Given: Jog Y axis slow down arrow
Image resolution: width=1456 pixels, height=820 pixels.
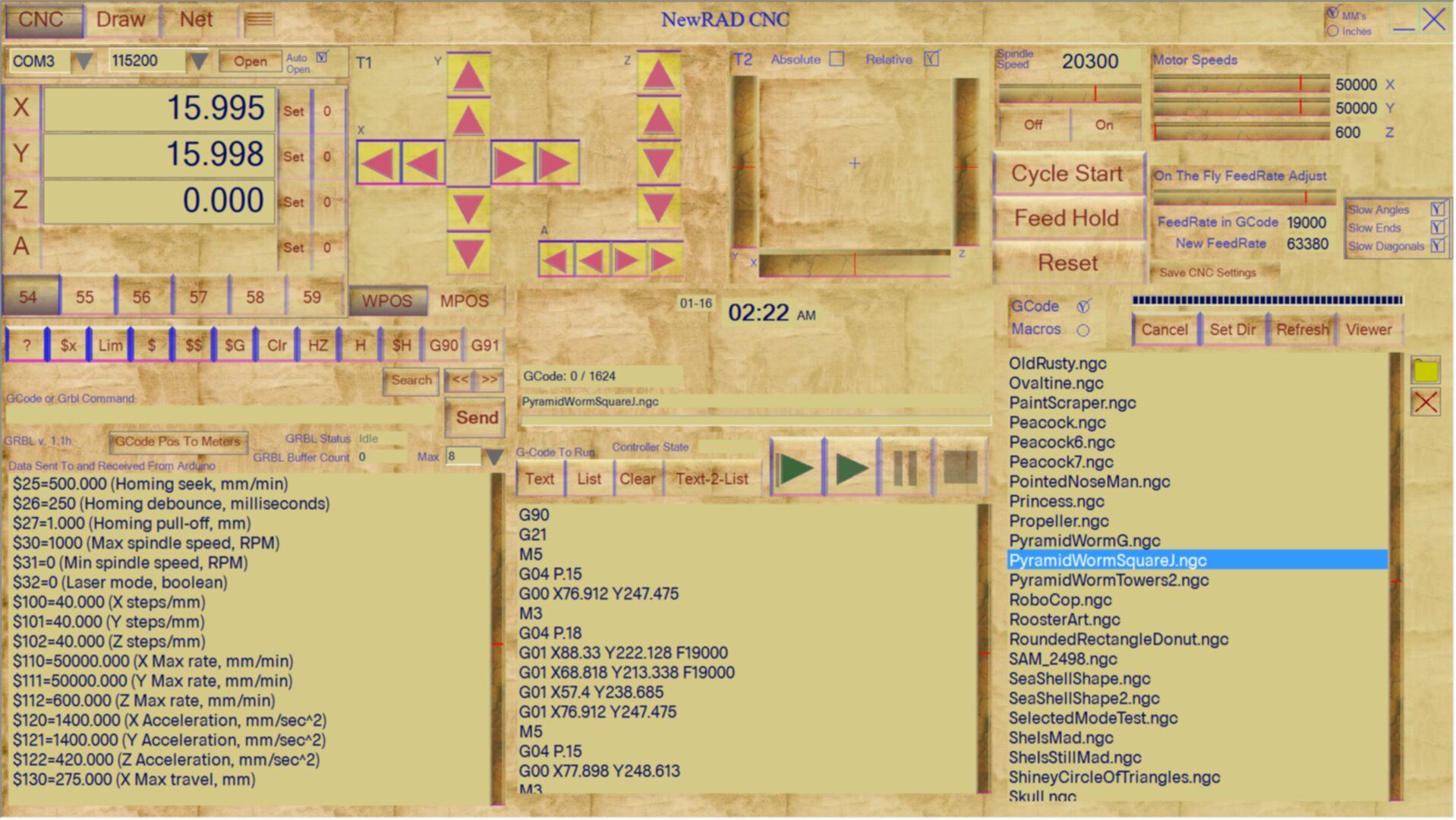Looking at the screenshot, I should (468, 208).
